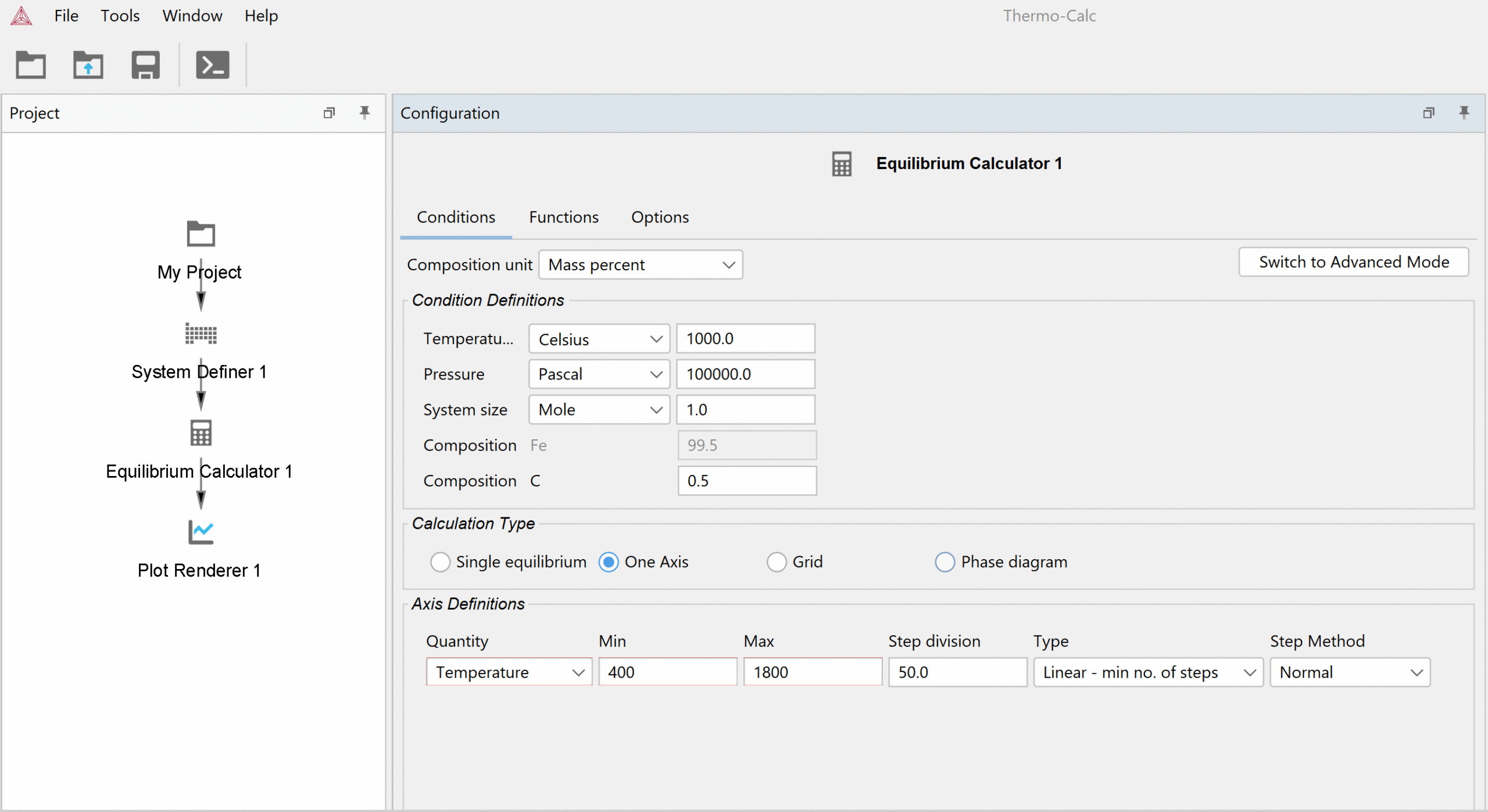This screenshot has width=1488, height=812.
Task: Open Type Linear min no. of steps dropdown
Action: click(1148, 673)
